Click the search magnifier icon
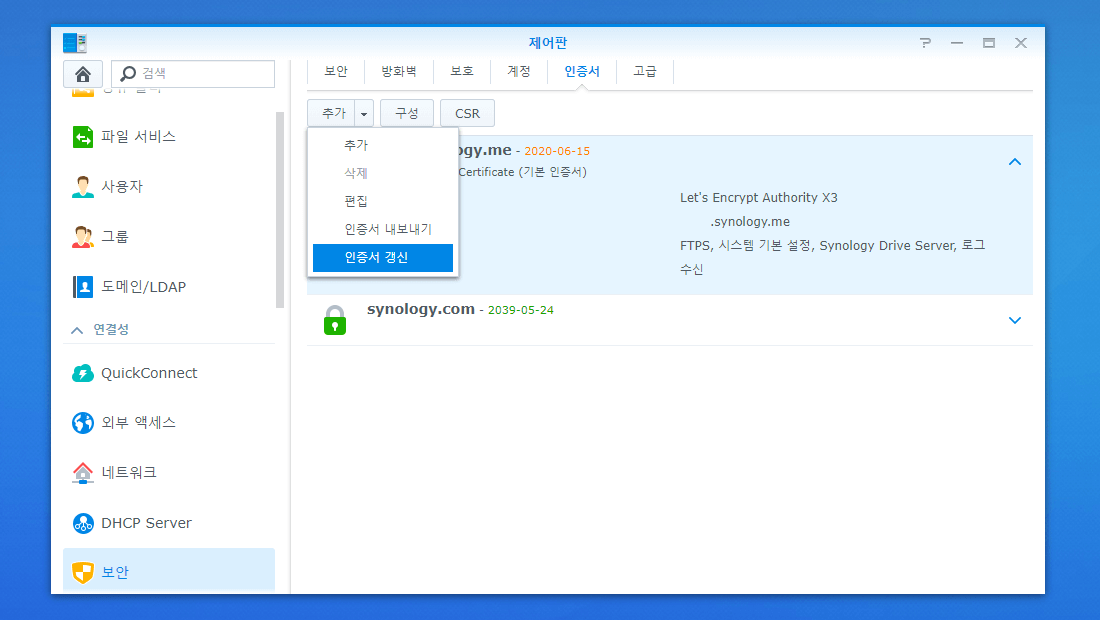1100x620 pixels. pyautogui.click(x=128, y=74)
